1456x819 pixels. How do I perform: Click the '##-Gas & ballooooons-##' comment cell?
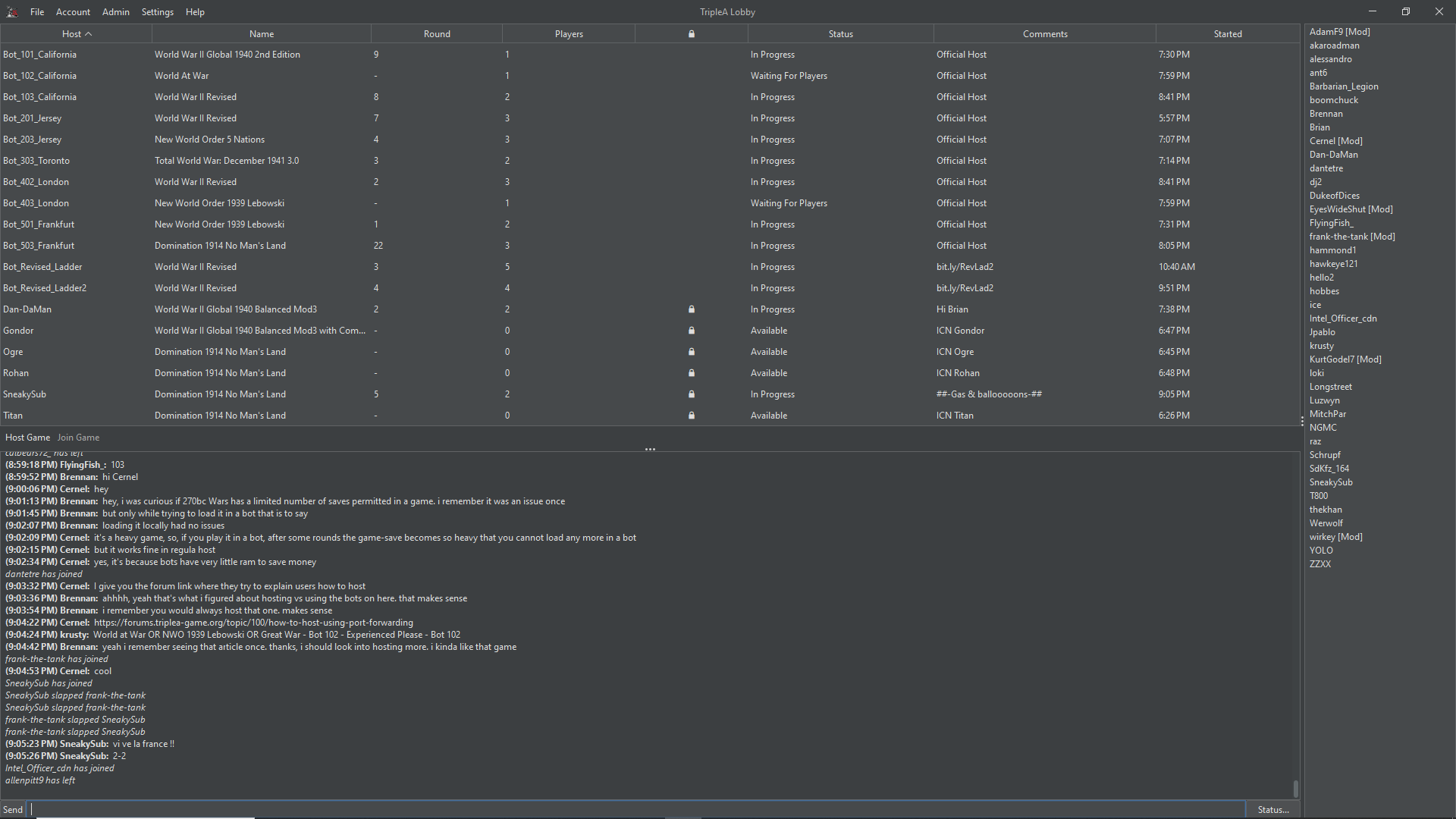coord(989,394)
